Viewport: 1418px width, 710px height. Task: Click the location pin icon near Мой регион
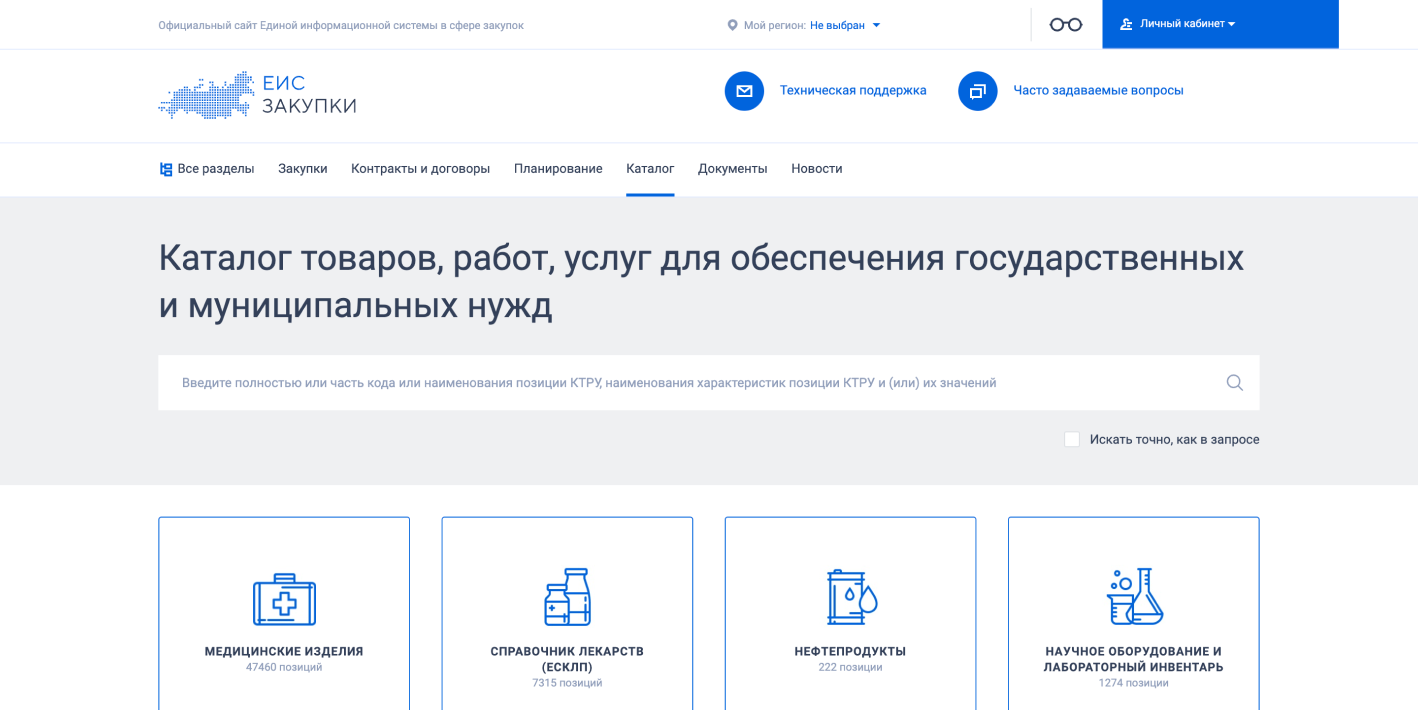(x=732, y=25)
